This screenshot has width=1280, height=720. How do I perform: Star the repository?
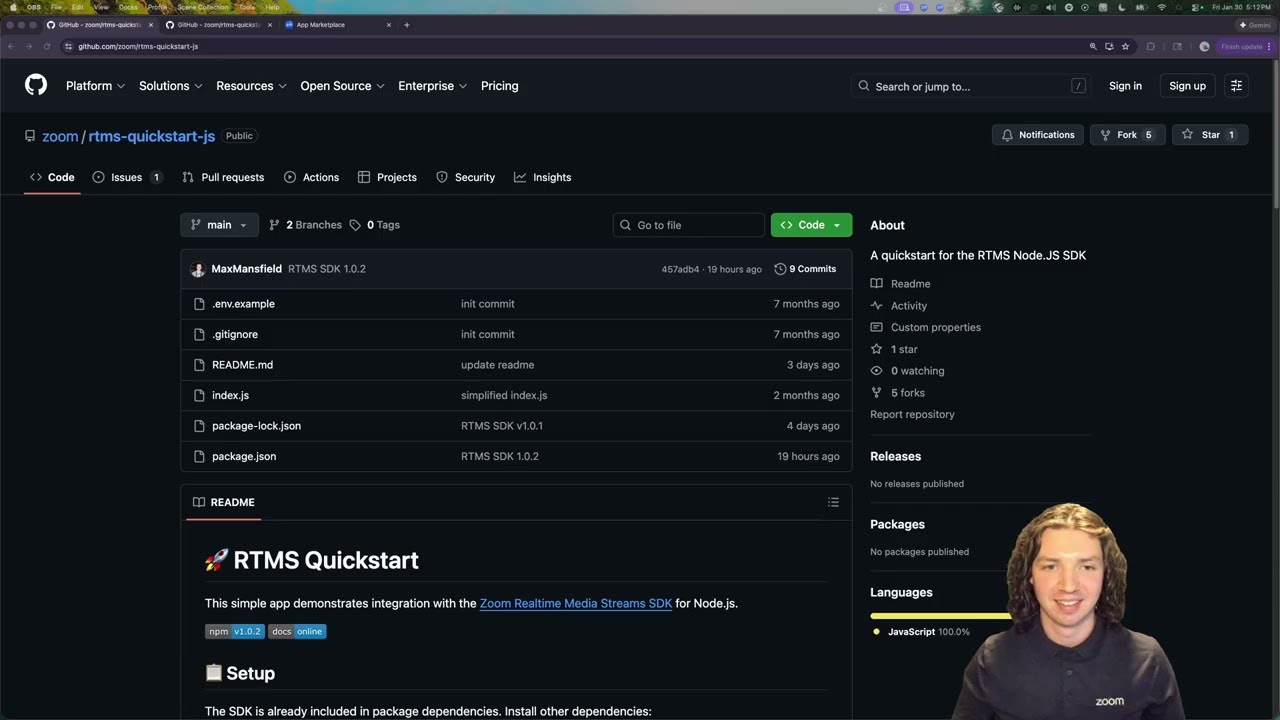[1210, 135]
